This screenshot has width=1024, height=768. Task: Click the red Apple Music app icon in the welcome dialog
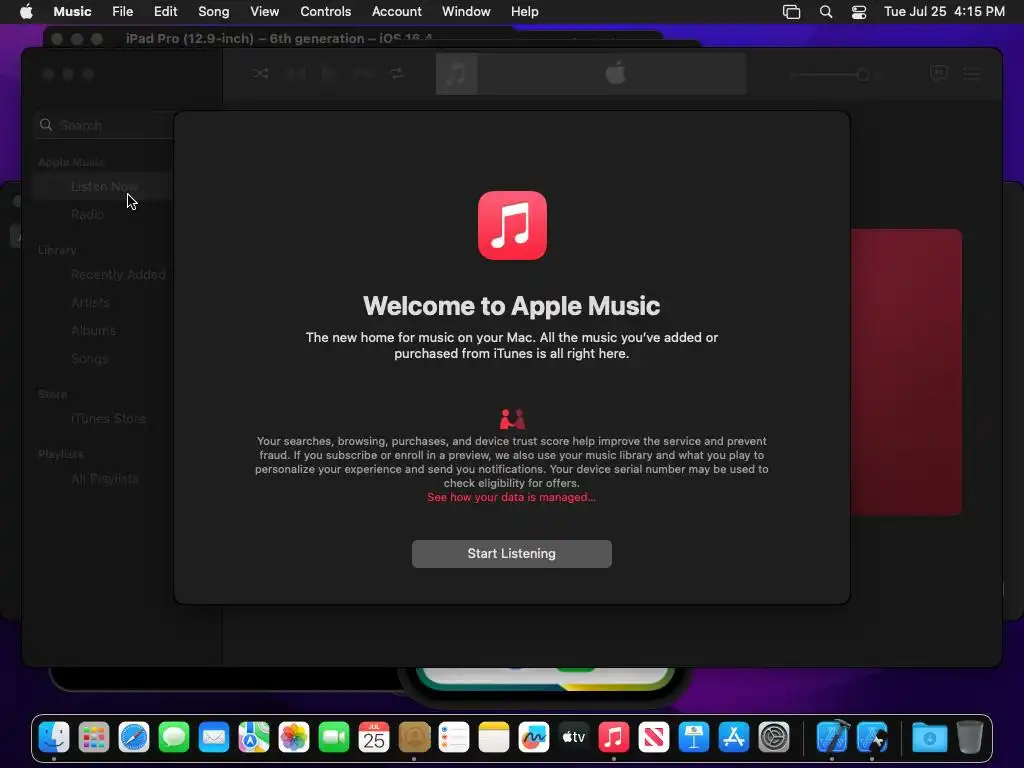(512, 225)
